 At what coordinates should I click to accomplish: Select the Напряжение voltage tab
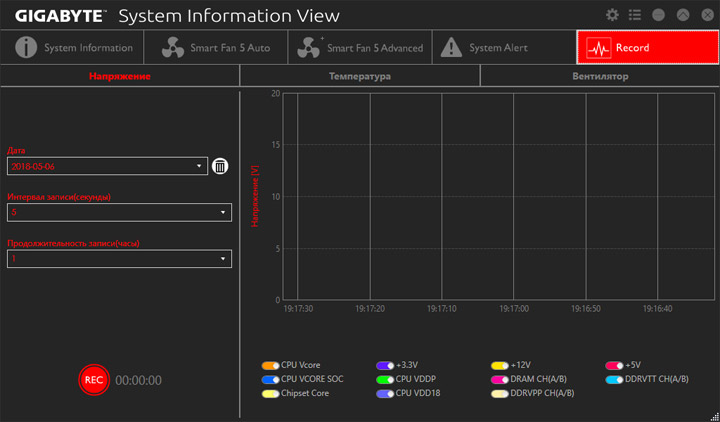120,76
